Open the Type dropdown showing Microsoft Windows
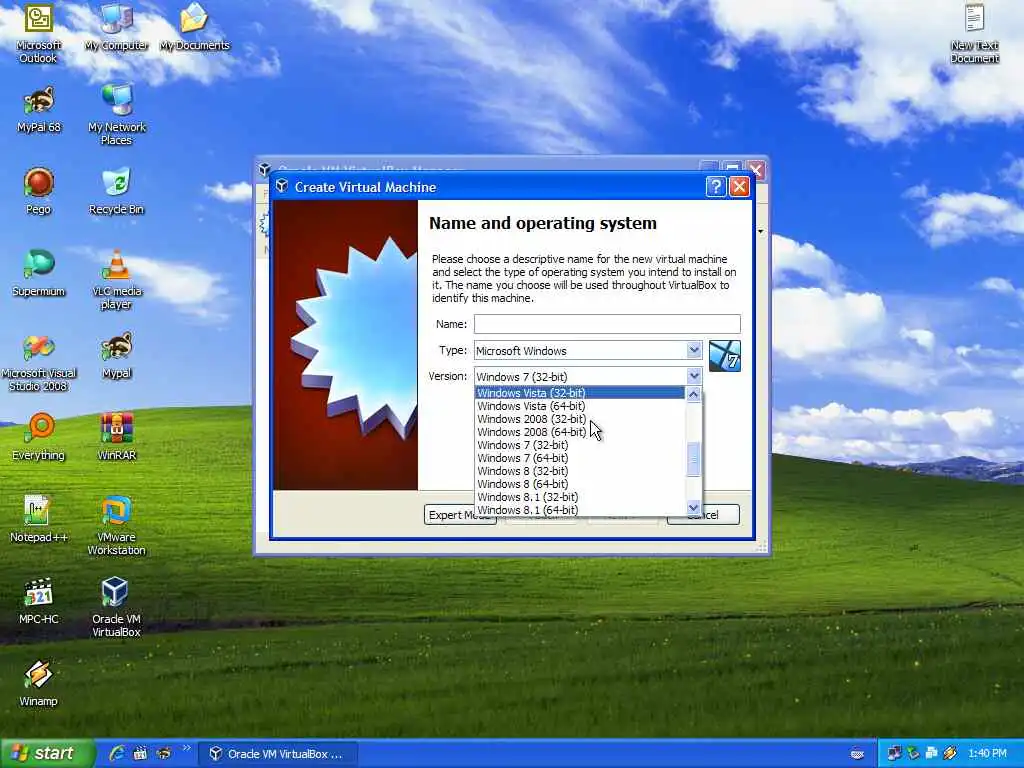1024x768 pixels. coord(588,351)
